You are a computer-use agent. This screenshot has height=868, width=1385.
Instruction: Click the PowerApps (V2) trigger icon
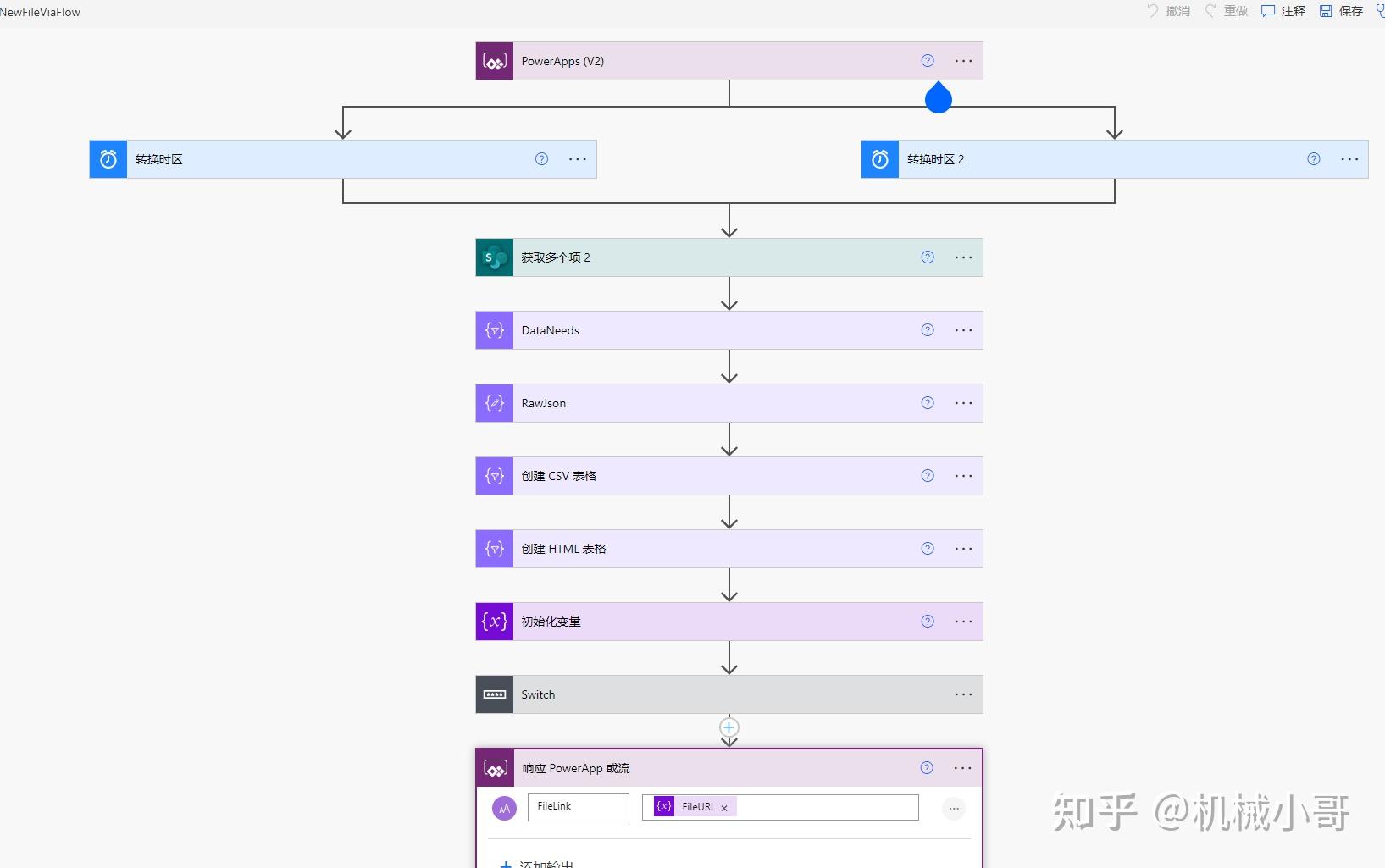[494, 60]
